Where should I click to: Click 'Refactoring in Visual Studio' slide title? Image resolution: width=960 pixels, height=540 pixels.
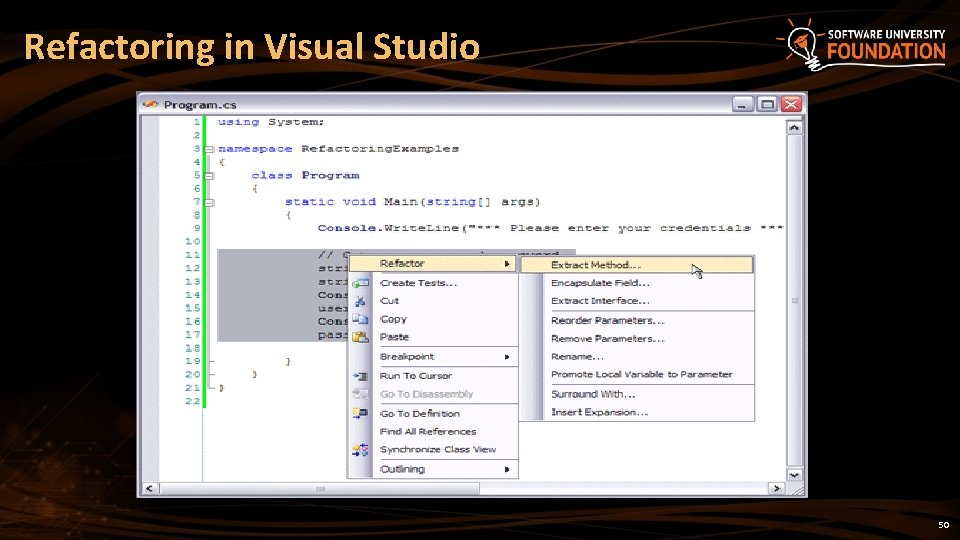(x=252, y=47)
